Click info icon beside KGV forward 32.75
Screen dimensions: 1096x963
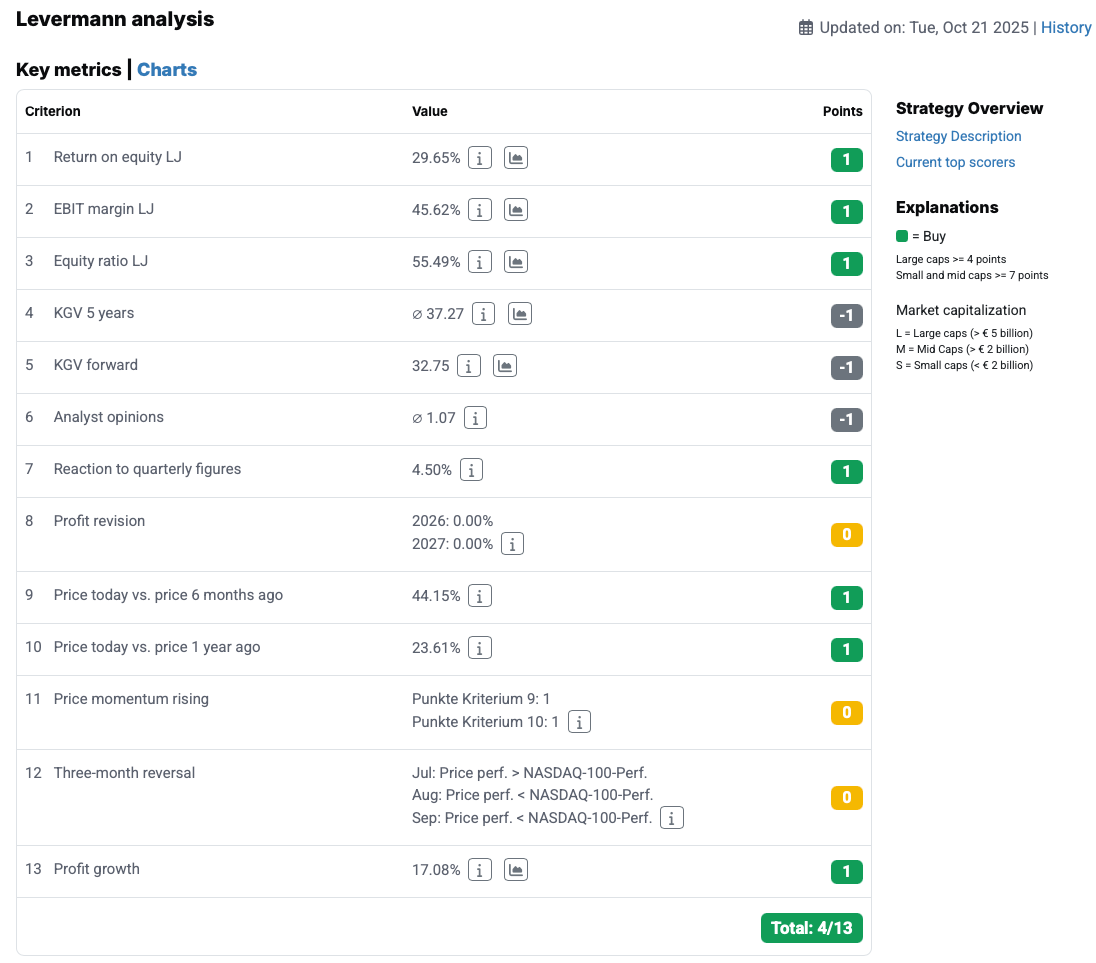[x=469, y=366]
